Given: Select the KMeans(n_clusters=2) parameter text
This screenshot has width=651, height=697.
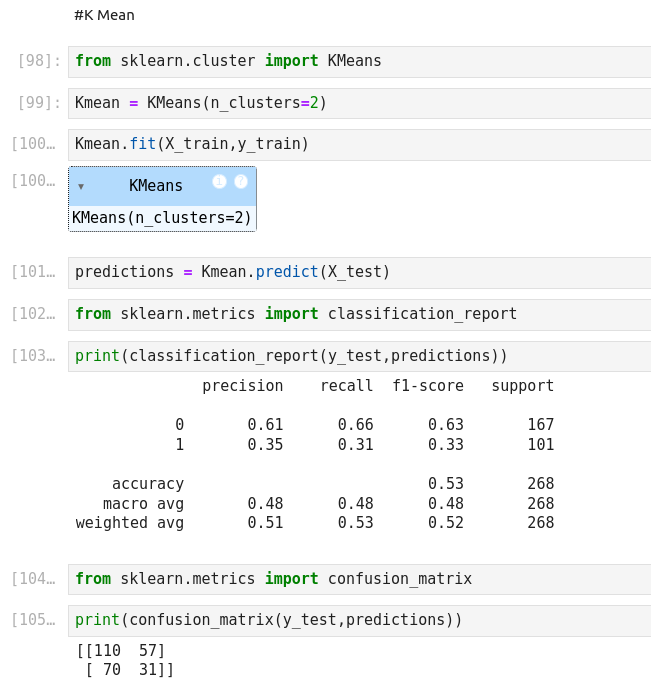Looking at the screenshot, I should (x=162, y=218).
